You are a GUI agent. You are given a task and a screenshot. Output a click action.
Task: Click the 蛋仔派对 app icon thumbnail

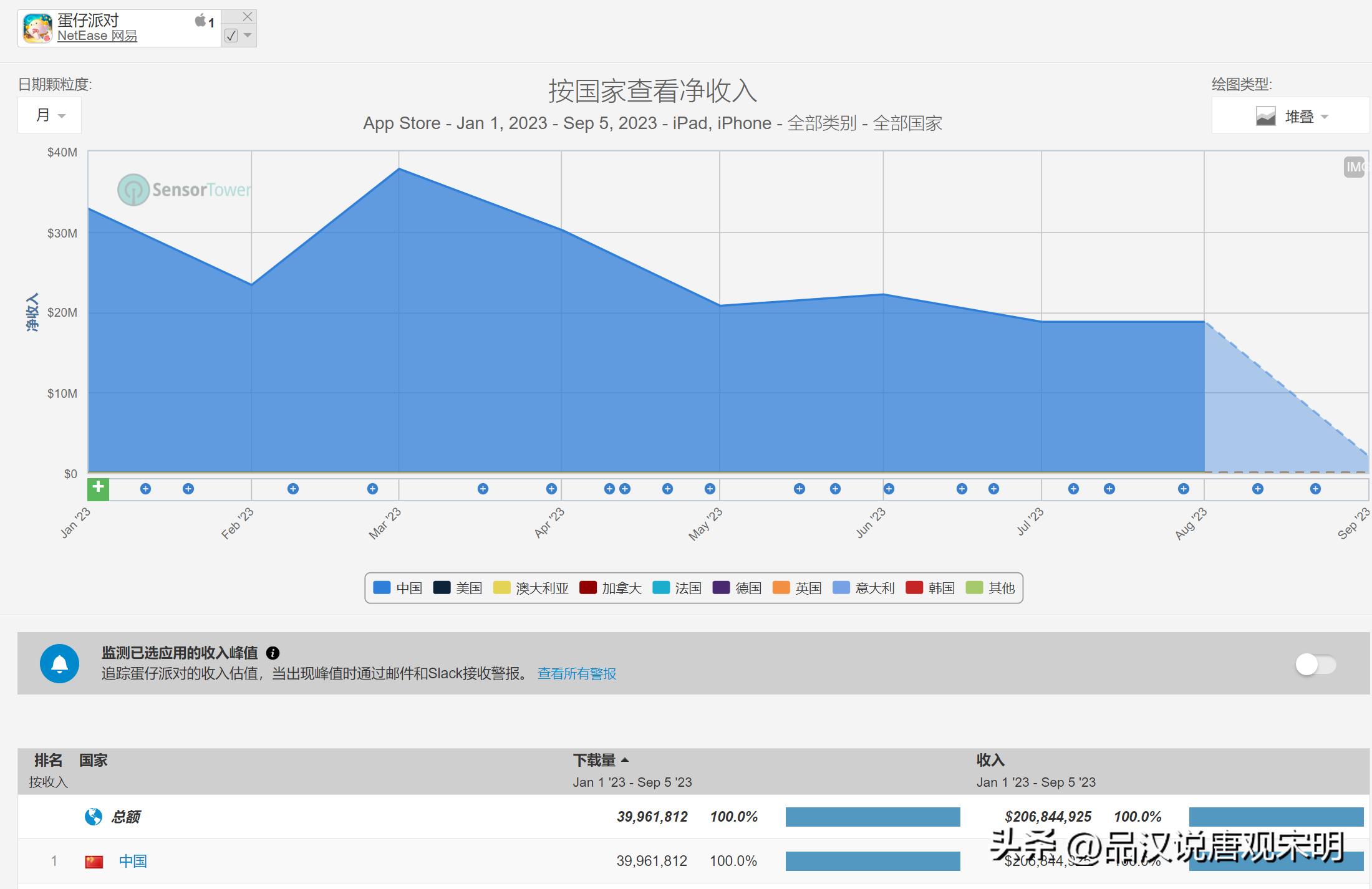tap(37, 27)
